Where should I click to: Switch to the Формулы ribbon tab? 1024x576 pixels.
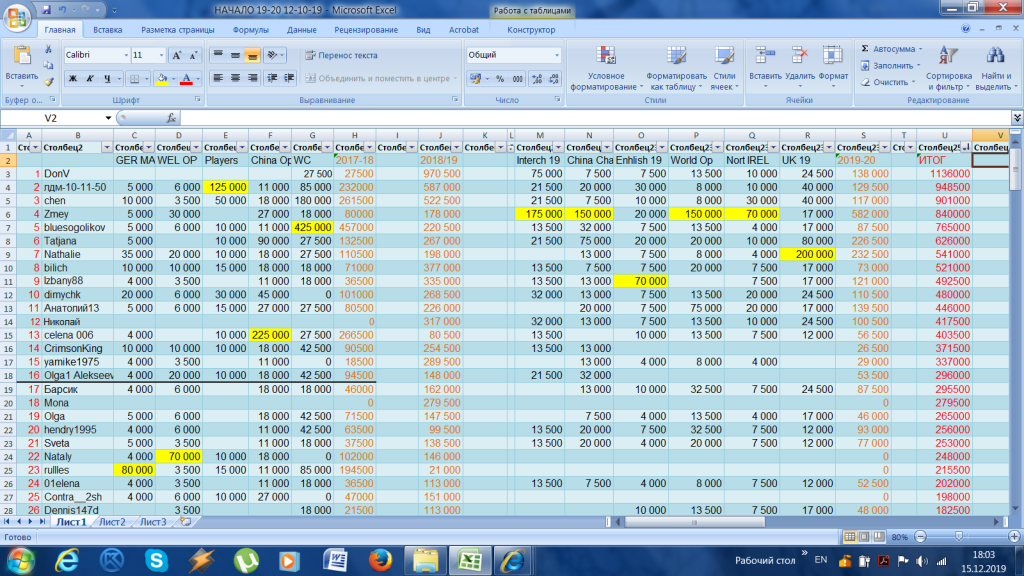pyautogui.click(x=250, y=30)
